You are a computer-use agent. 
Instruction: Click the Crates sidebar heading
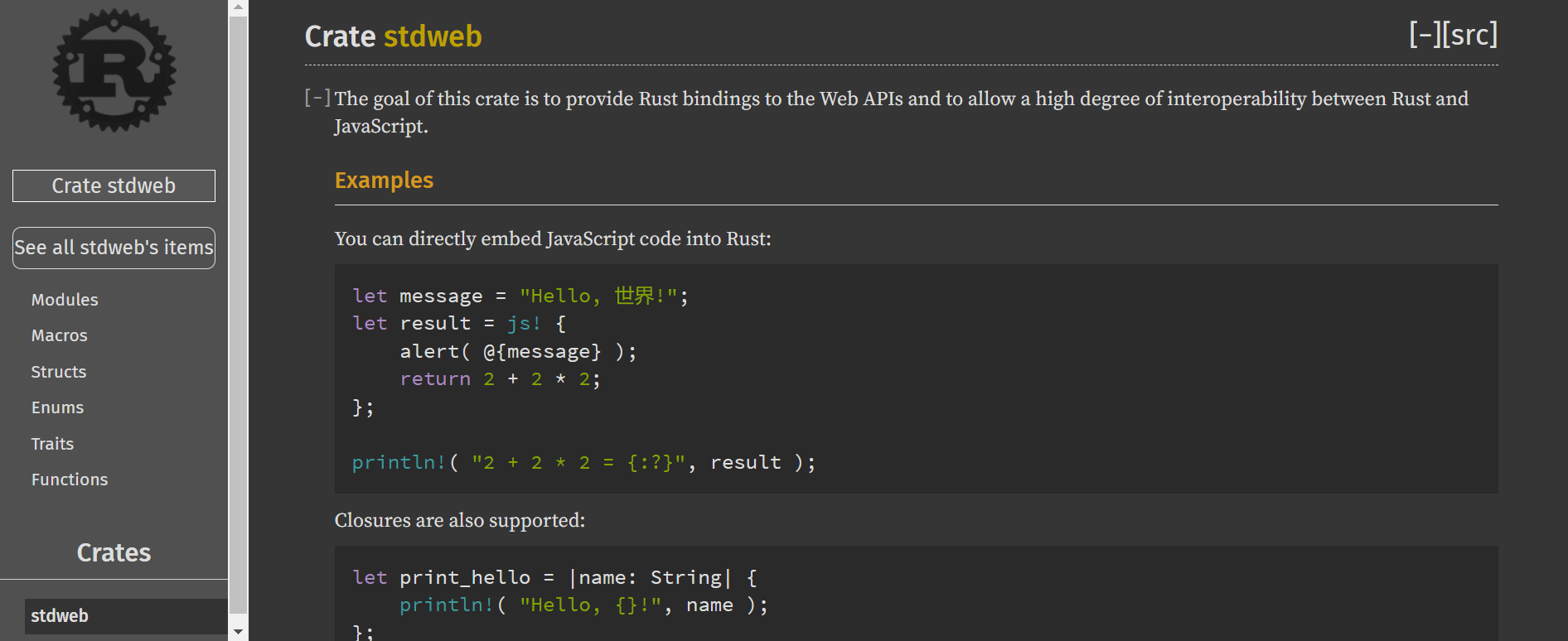114,552
